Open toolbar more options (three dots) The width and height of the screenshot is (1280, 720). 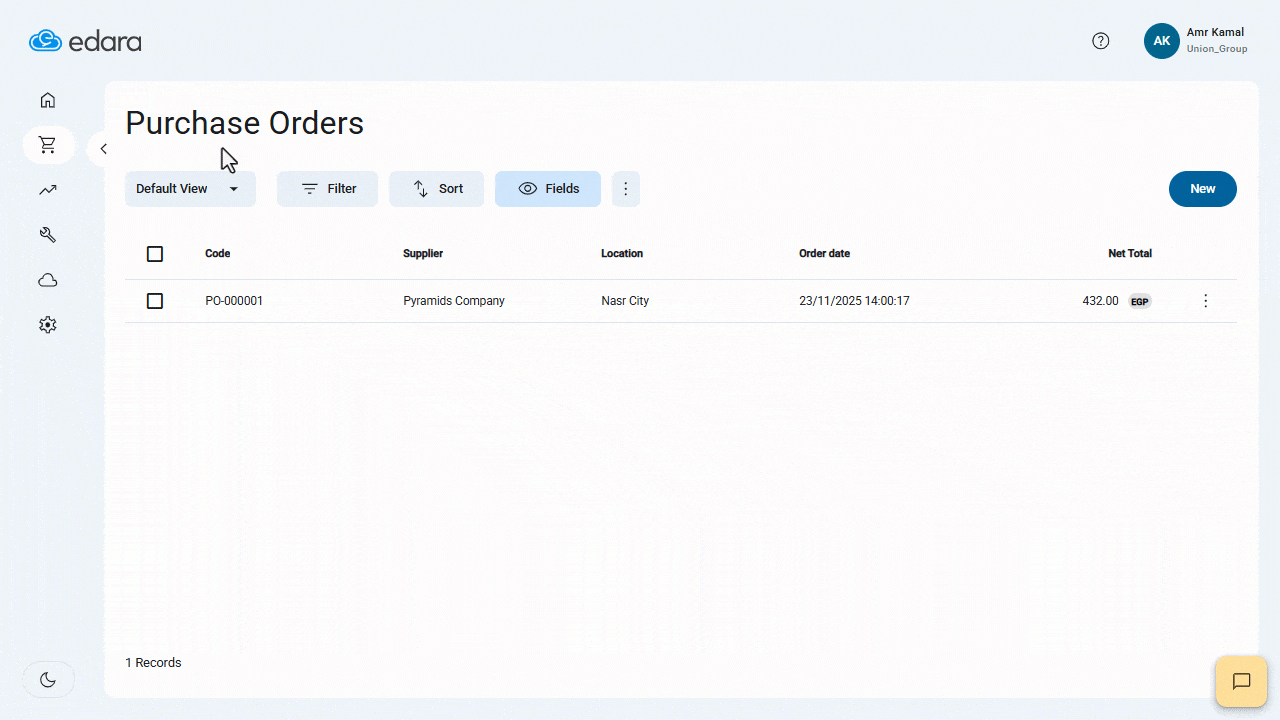click(x=626, y=189)
